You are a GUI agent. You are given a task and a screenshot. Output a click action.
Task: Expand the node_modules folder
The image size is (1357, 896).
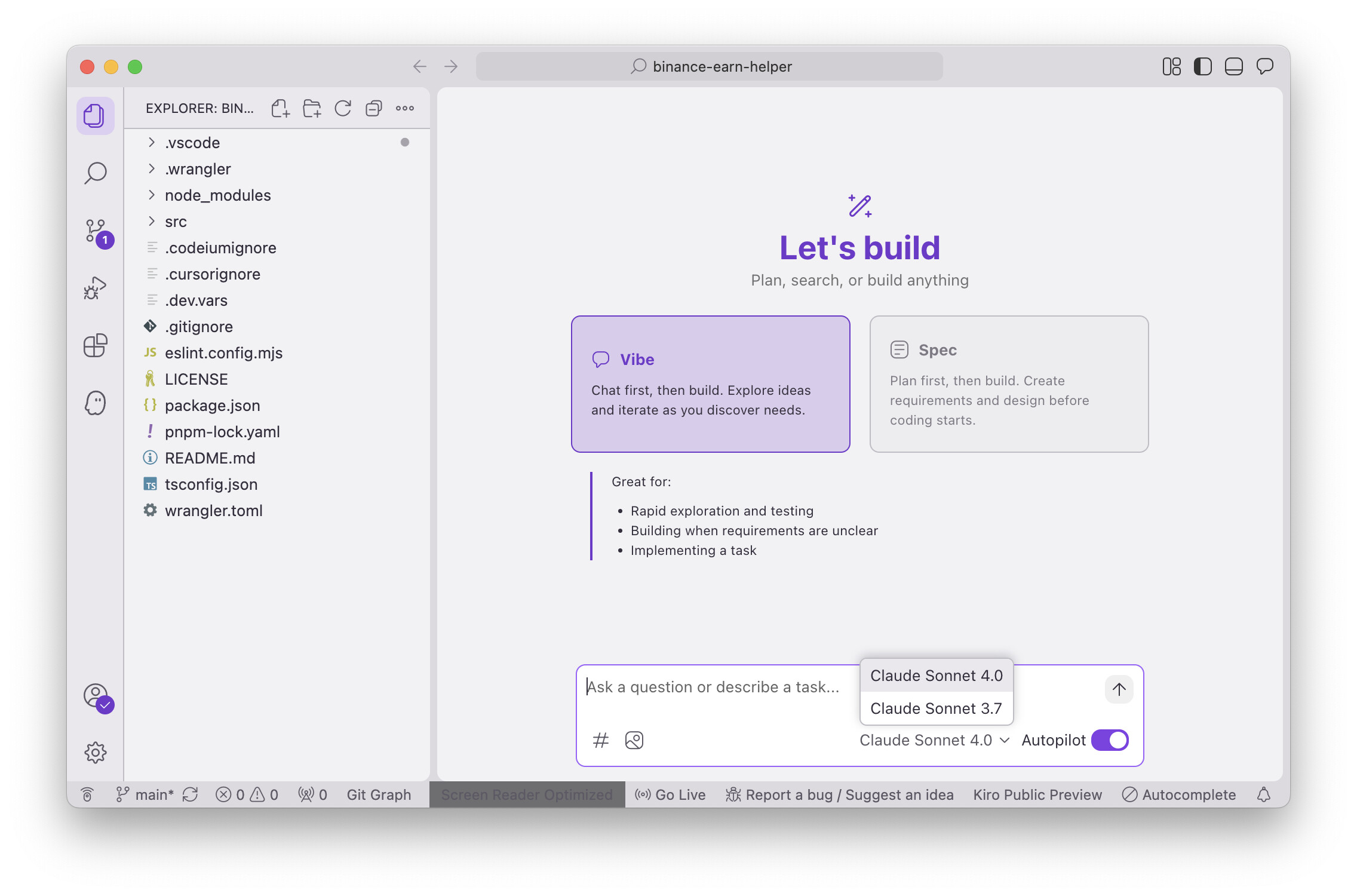pos(277,195)
